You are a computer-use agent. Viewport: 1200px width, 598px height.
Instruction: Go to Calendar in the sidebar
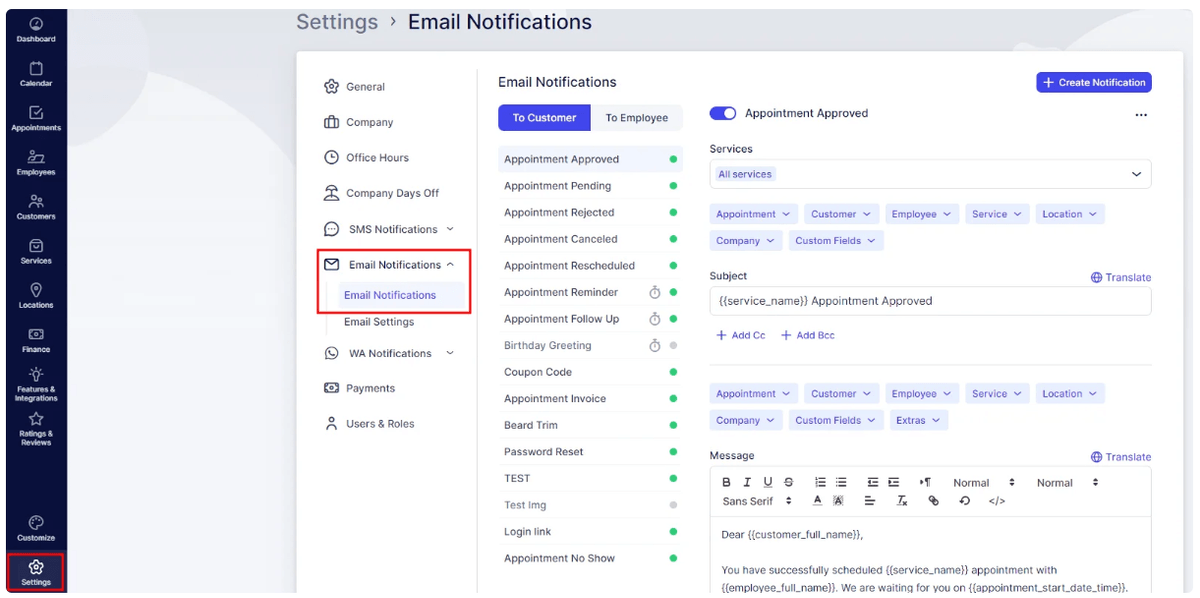coord(36,74)
